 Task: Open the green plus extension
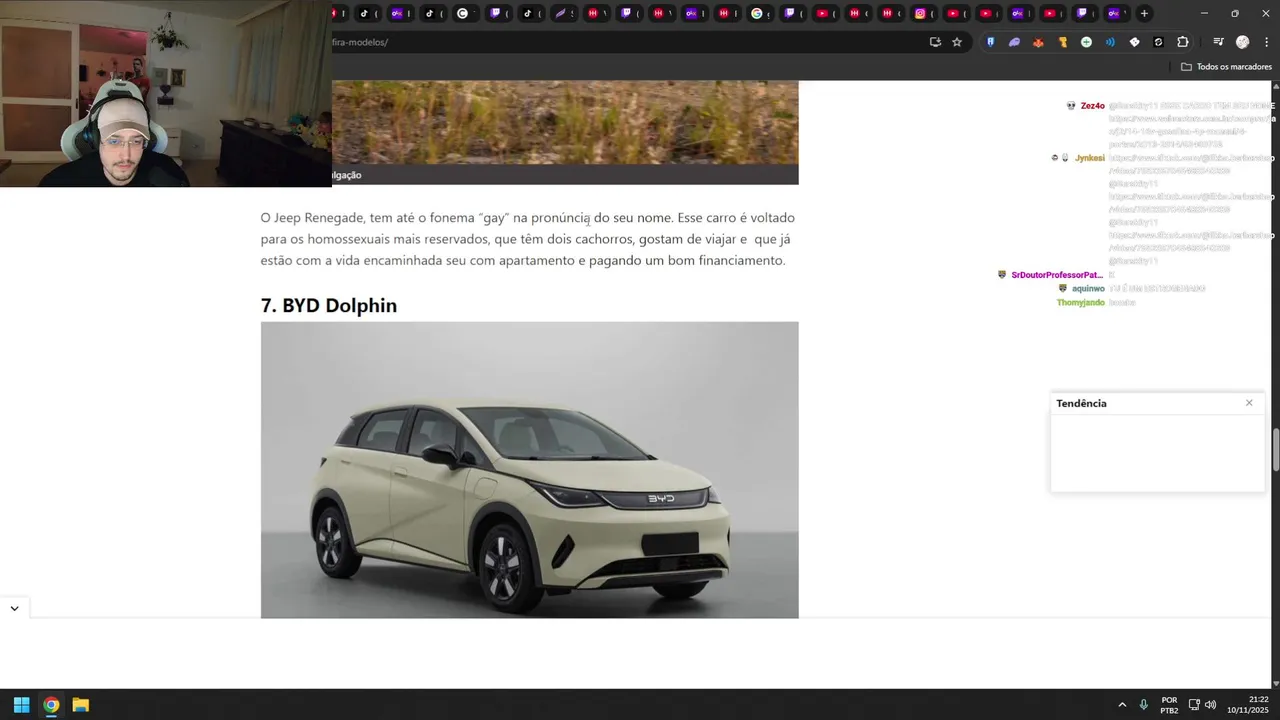(x=1086, y=42)
